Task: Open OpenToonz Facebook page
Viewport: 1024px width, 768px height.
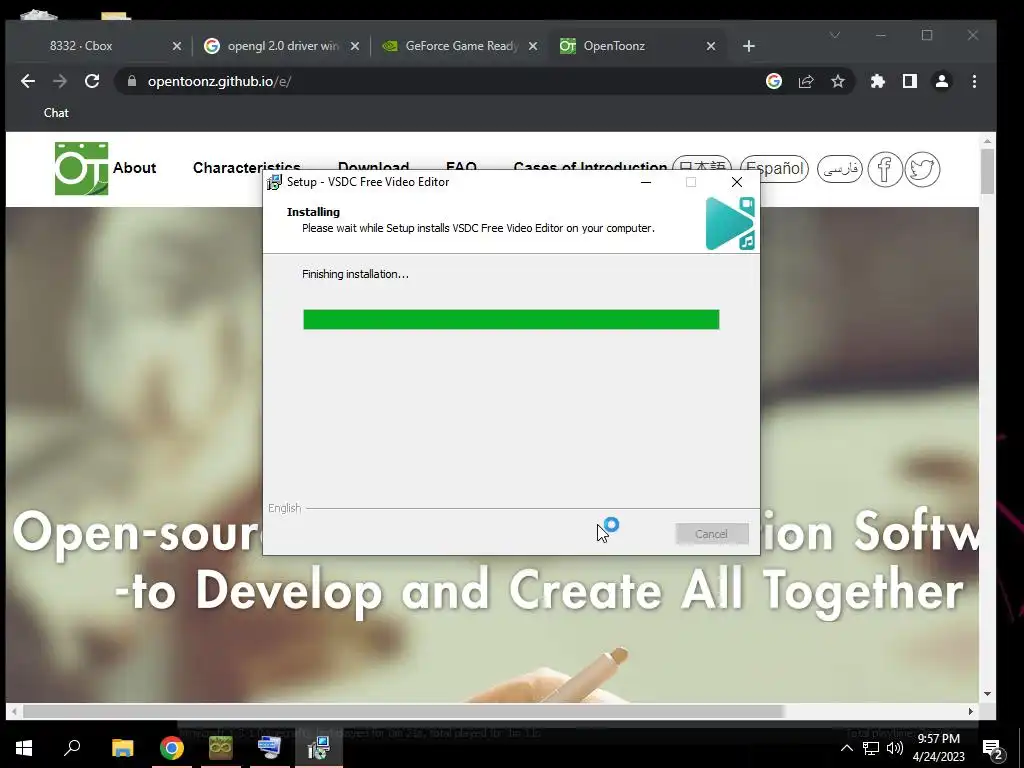Action: coord(885,169)
